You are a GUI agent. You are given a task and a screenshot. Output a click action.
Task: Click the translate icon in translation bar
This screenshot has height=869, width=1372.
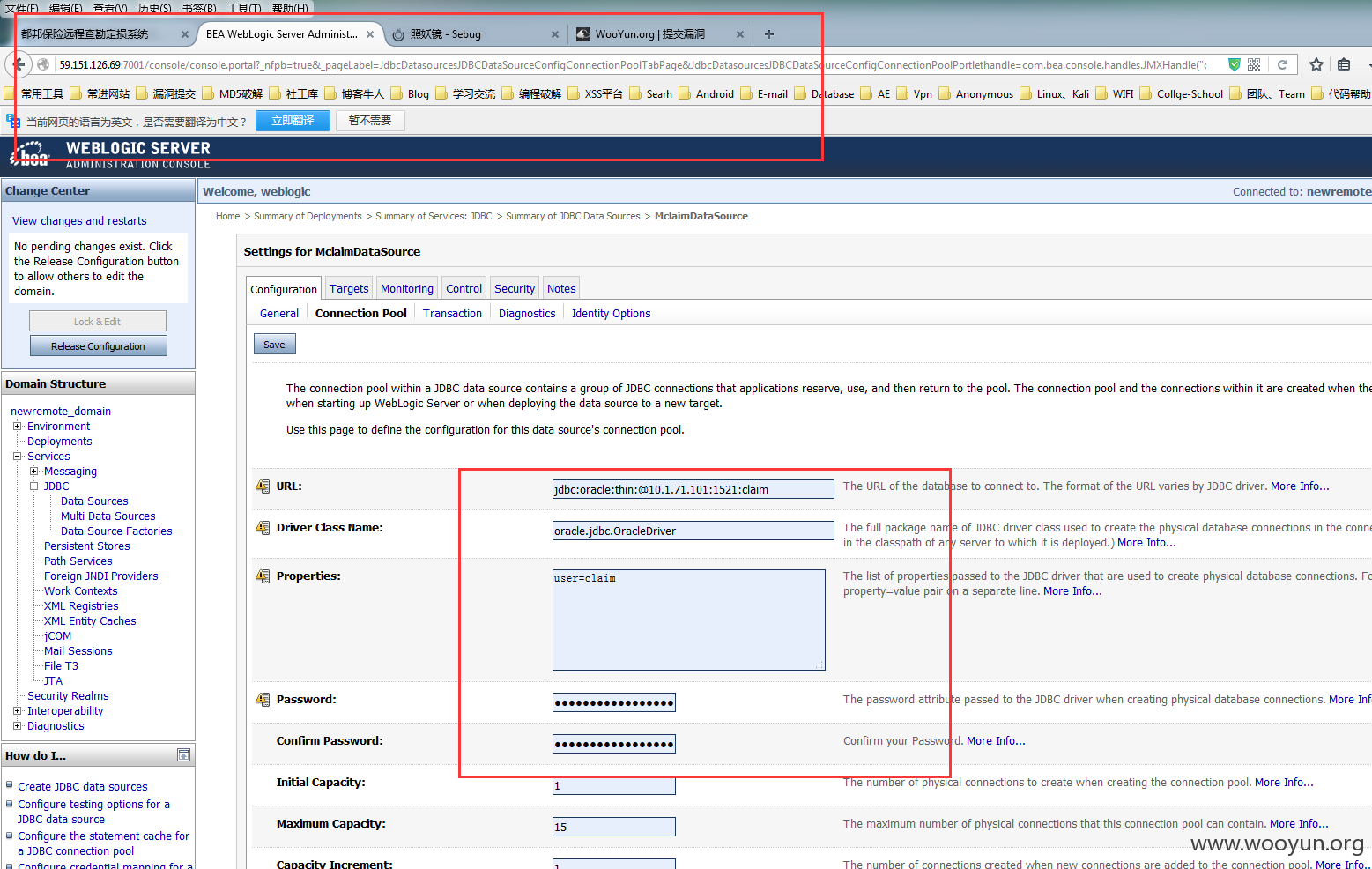point(12,120)
